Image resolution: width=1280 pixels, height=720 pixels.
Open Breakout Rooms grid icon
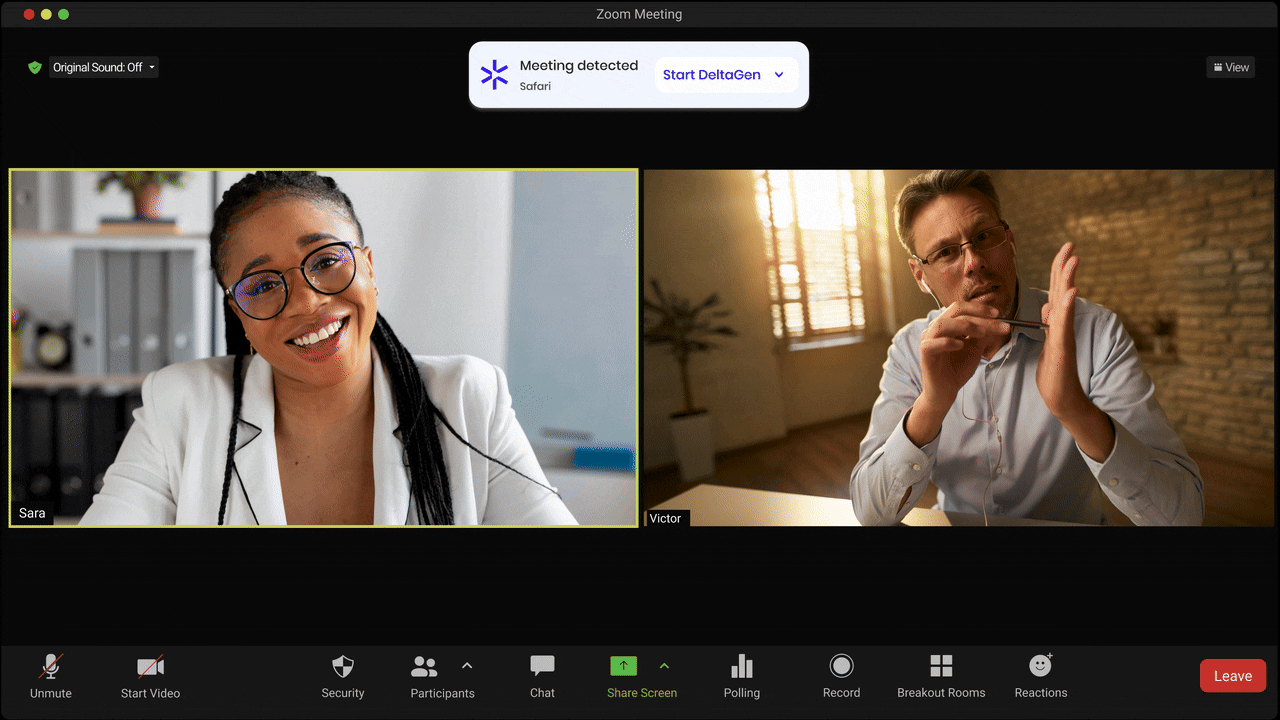tap(941, 666)
